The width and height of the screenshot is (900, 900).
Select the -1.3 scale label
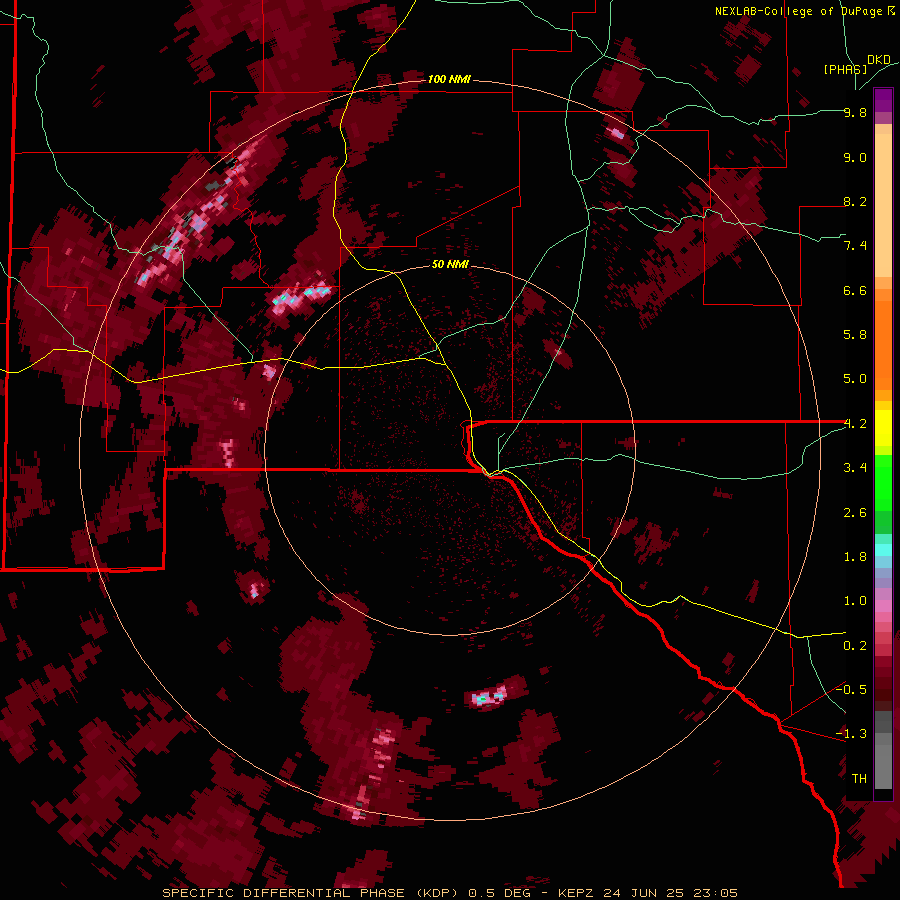click(852, 734)
